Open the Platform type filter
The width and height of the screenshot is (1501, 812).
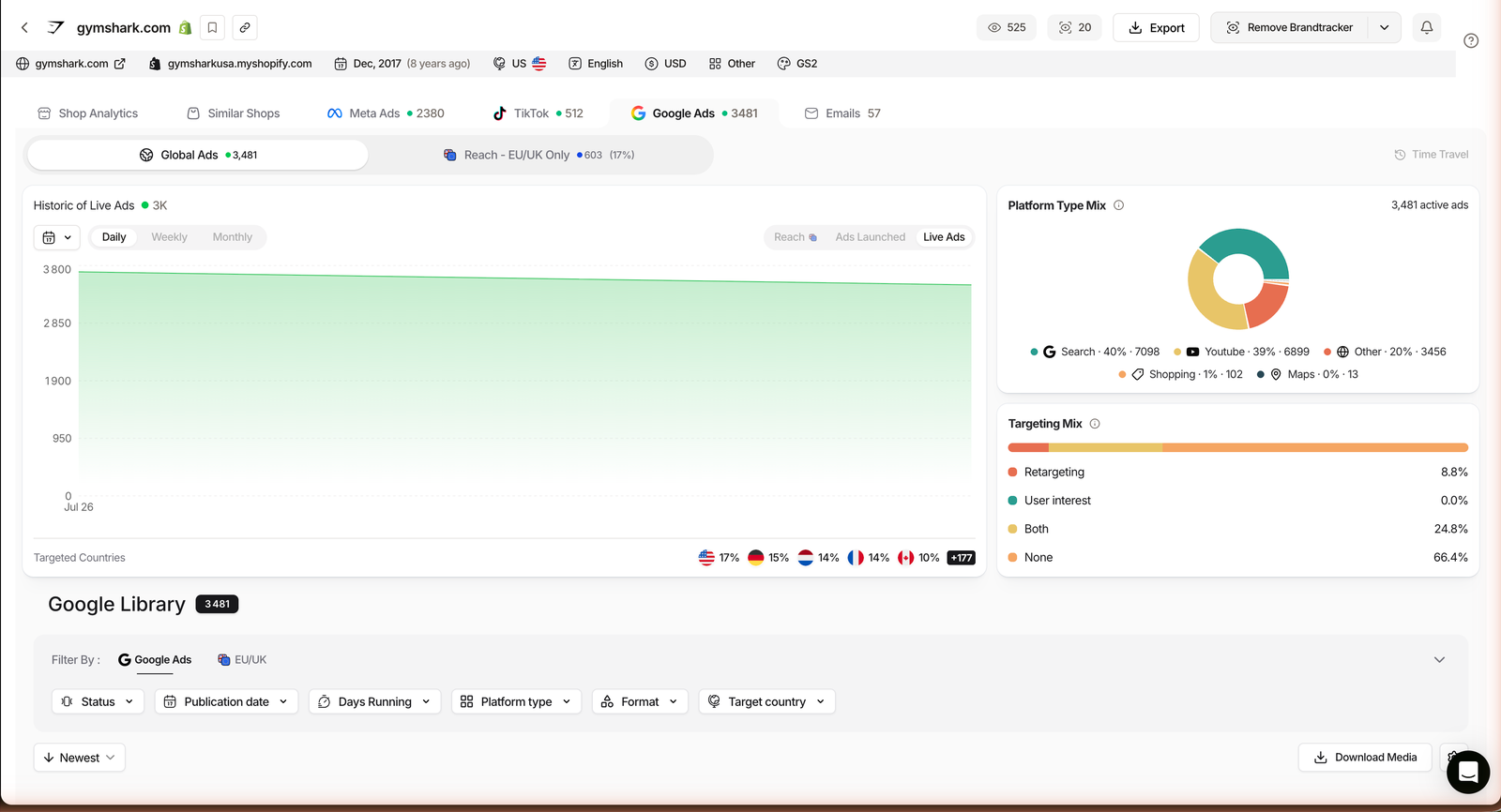[x=516, y=701]
